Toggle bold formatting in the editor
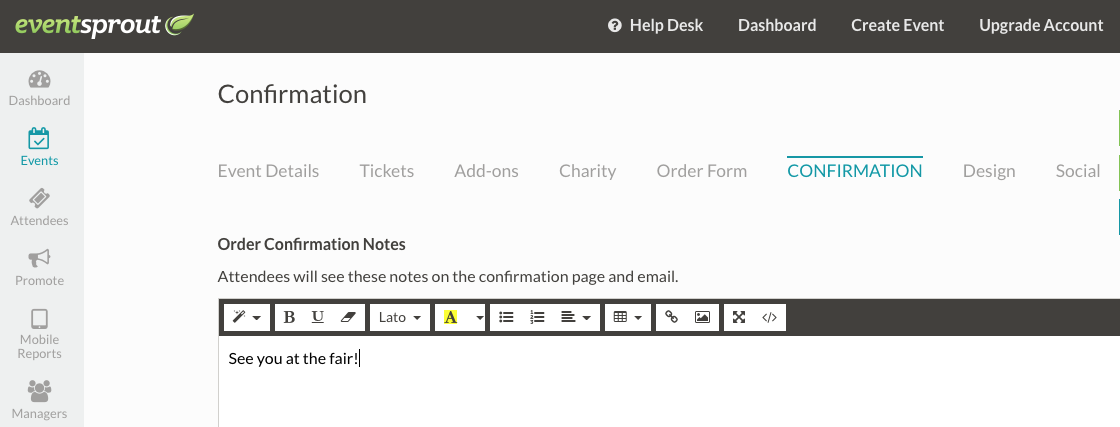Image resolution: width=1120 pixels, height=427 pixels. tap(289, 317)
